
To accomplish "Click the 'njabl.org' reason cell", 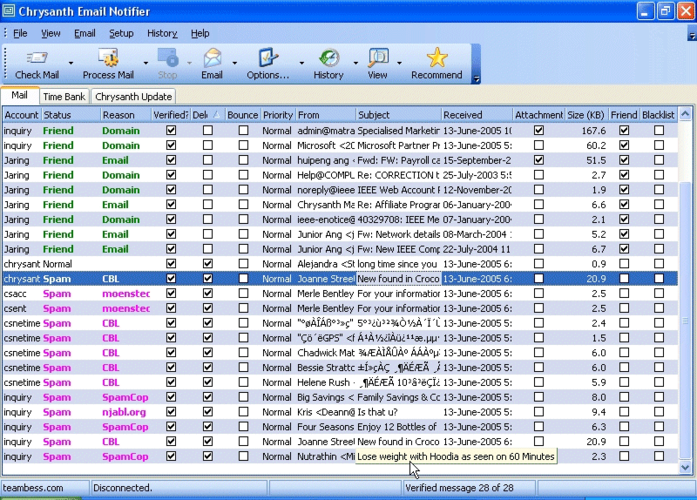I will click(126, 412).
